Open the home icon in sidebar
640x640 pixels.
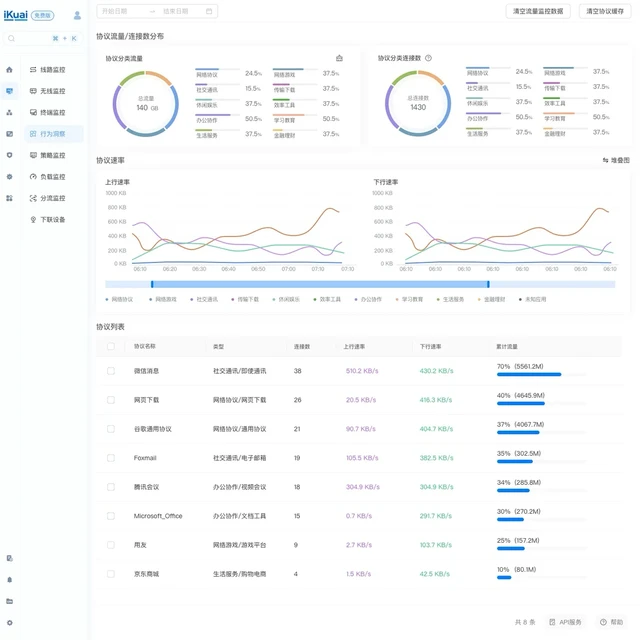coord(9,70)
